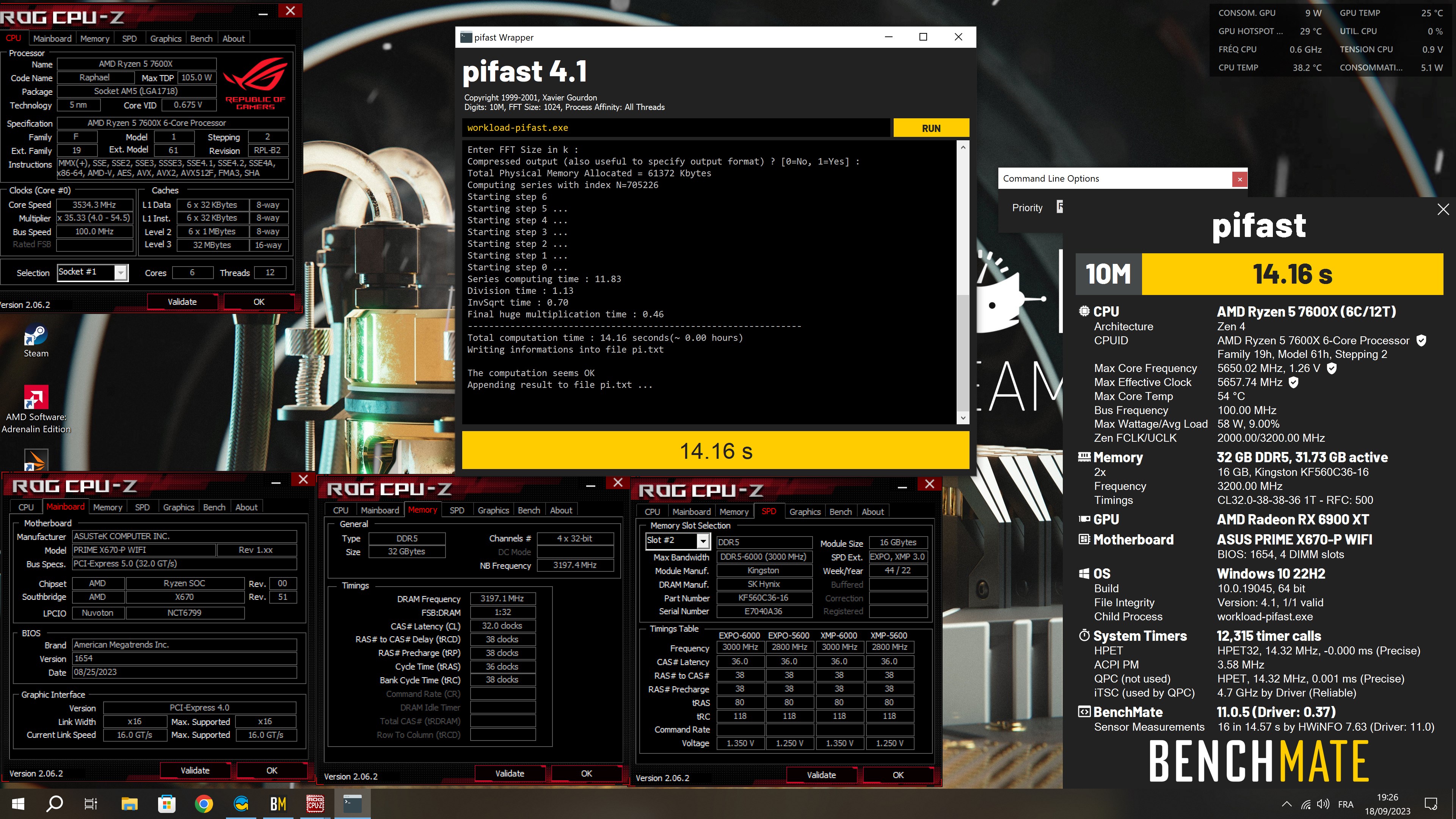Click RUN button in pifast Wrapper
The image size is (1456, 819).
coord(931,128)
